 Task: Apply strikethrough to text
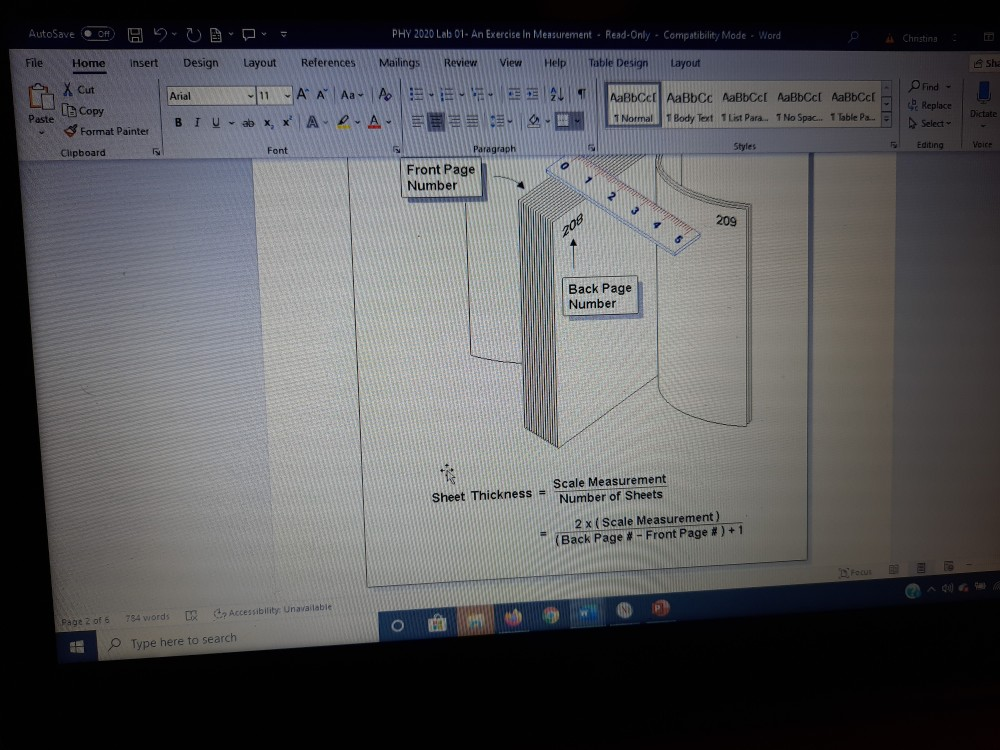(247, 122)
